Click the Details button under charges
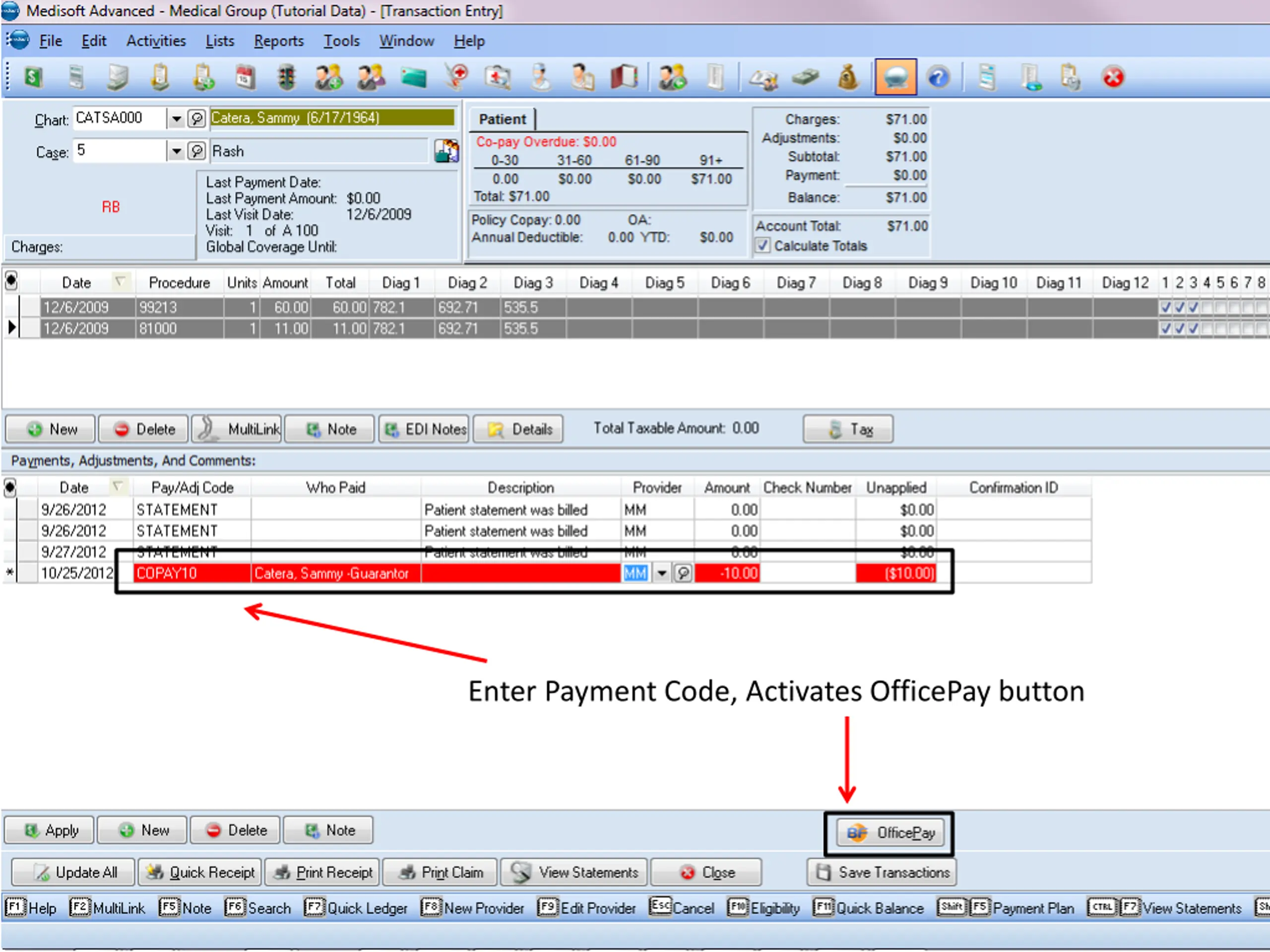Viewport: 1270px width, 952px height. click(x=518, y=429)
